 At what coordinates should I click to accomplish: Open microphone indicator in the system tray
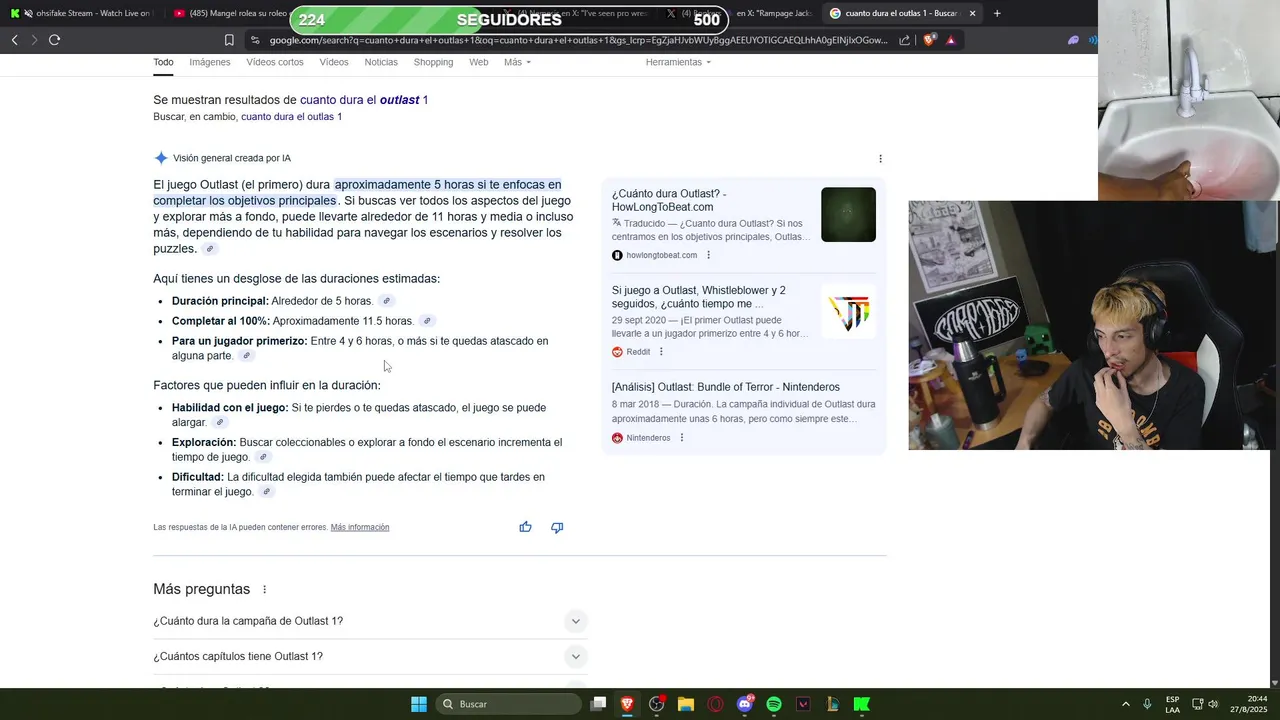pyautogui.click(x=1147, y=704)
